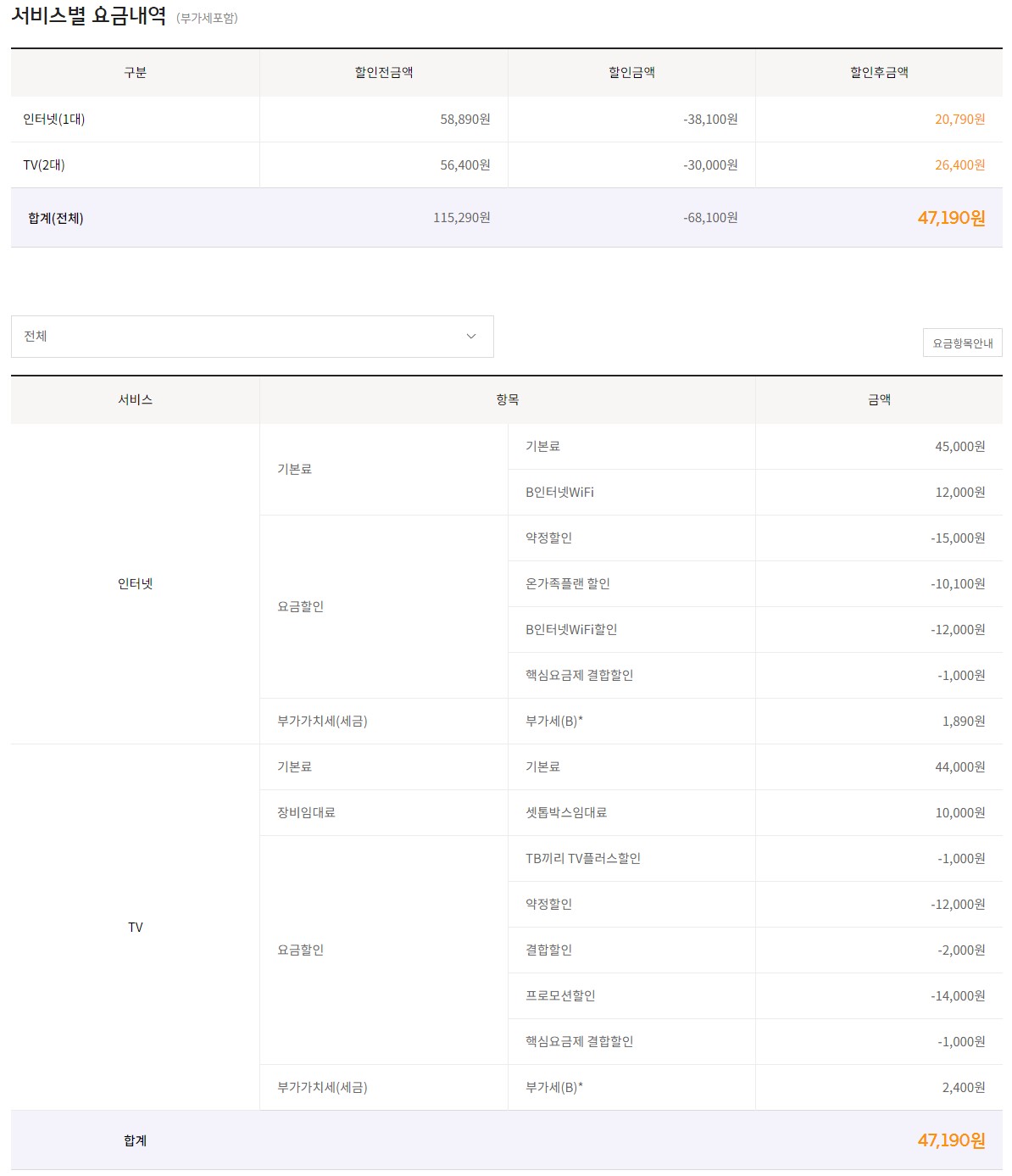Click the 온가족플랜 할인 item
This screenshot has height=1176, width=1012.
click(568, 584)
